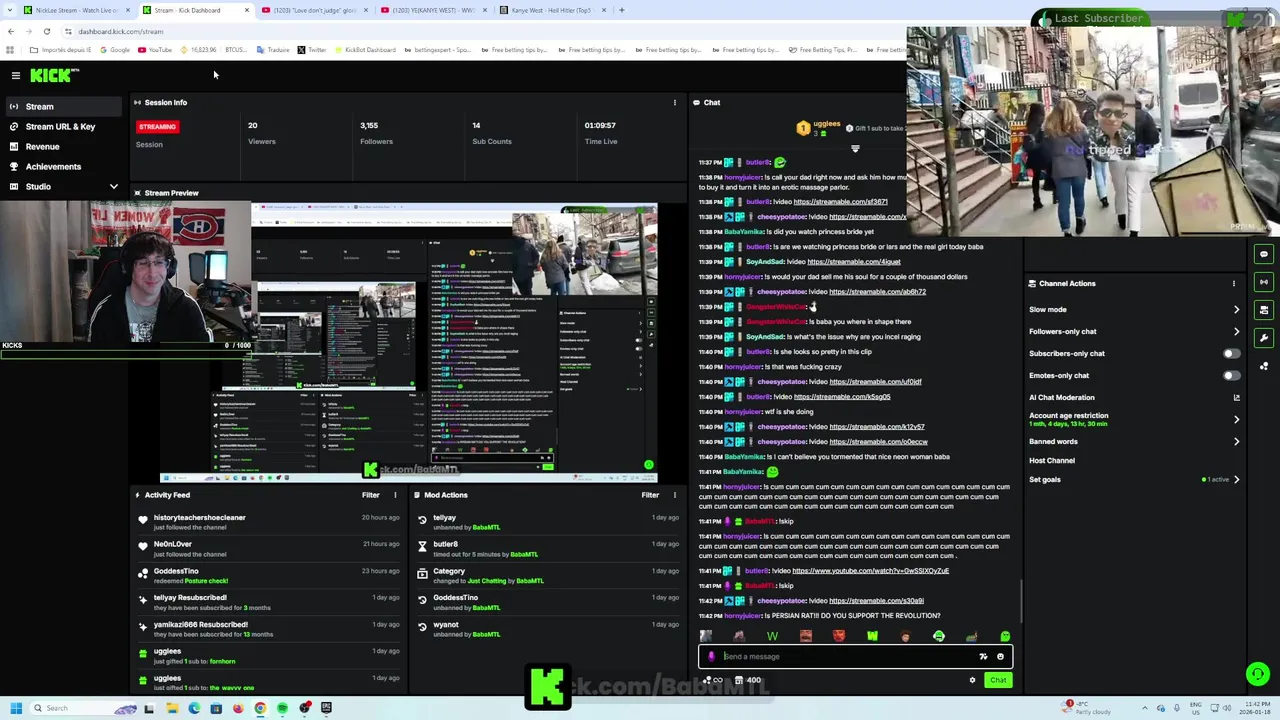1280x720 pixels.
Task: Click the 1 active goals indicator
Action: [x=1216, y=479]
